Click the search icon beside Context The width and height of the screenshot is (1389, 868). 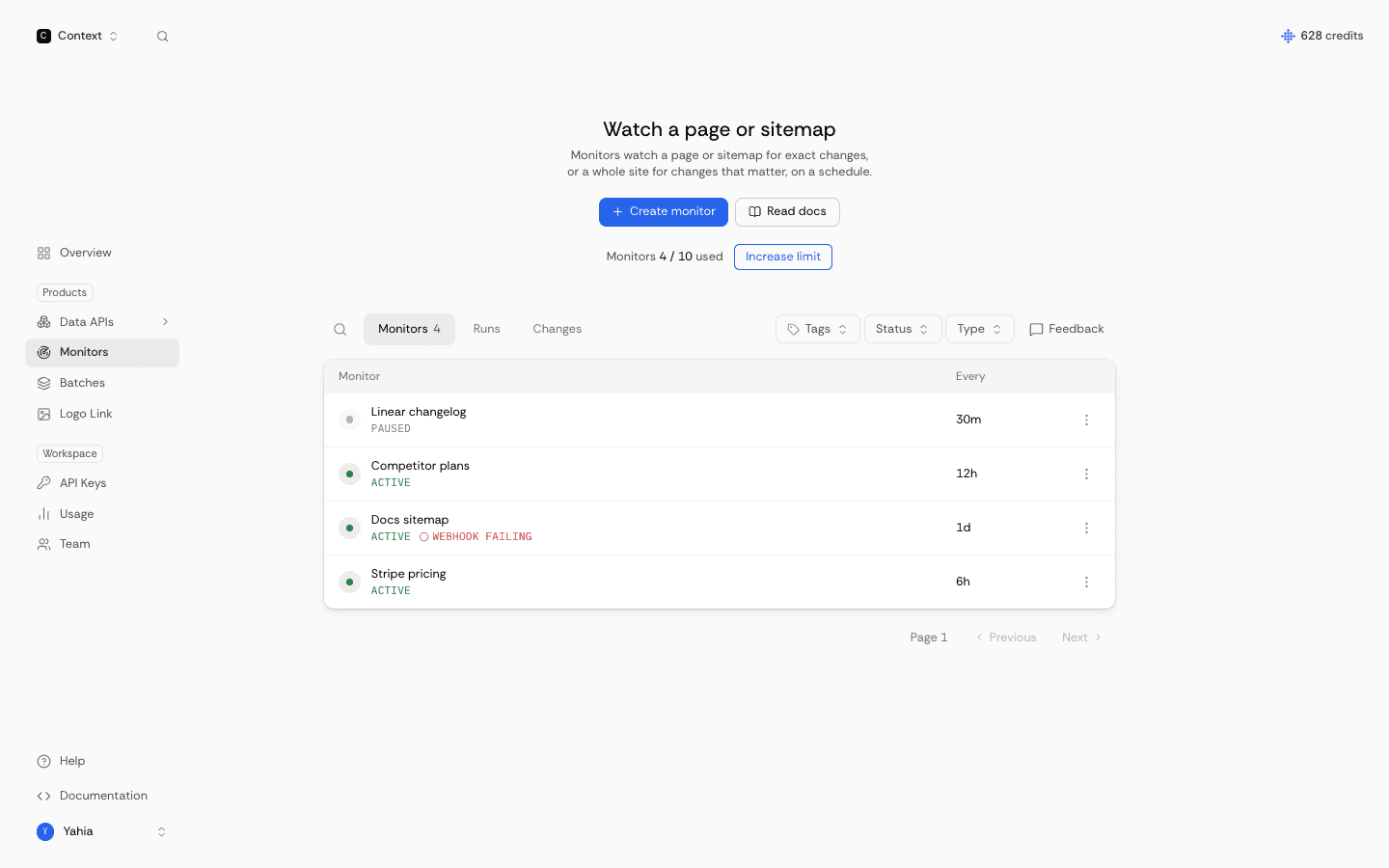click(x=162, y=37)
